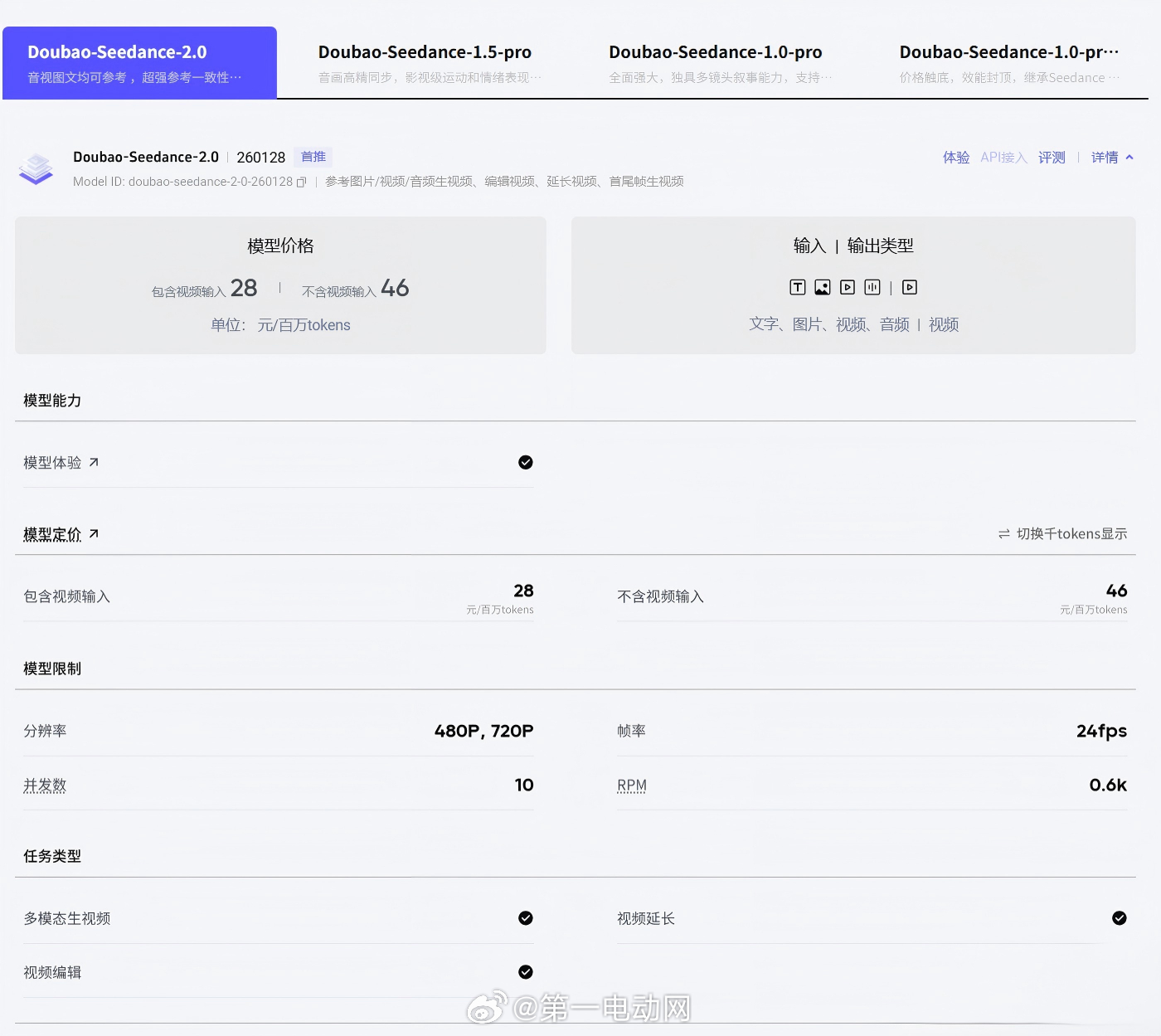
Task: Toggle the 视频编辑 capability checkmark
Action: tap(525, 971)
